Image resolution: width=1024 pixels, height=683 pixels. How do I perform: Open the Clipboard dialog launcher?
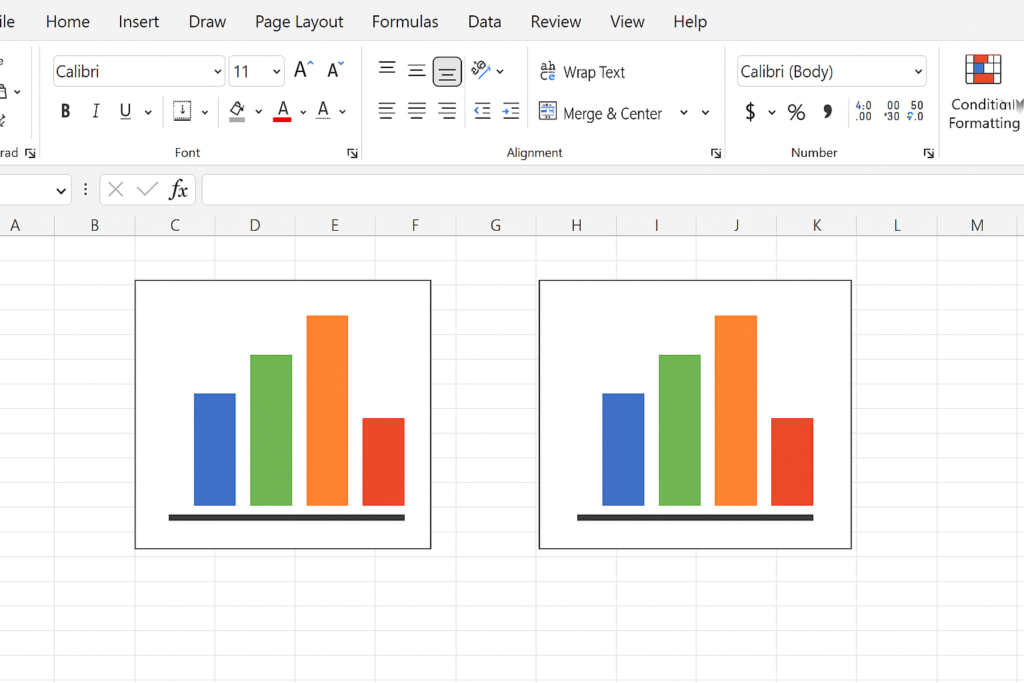[x=30, y=153]
